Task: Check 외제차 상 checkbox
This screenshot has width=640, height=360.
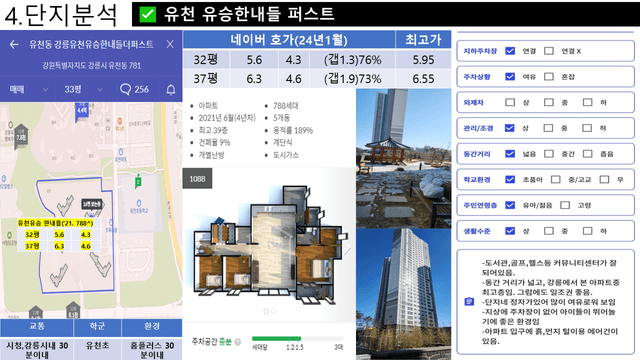Action: 510,102
